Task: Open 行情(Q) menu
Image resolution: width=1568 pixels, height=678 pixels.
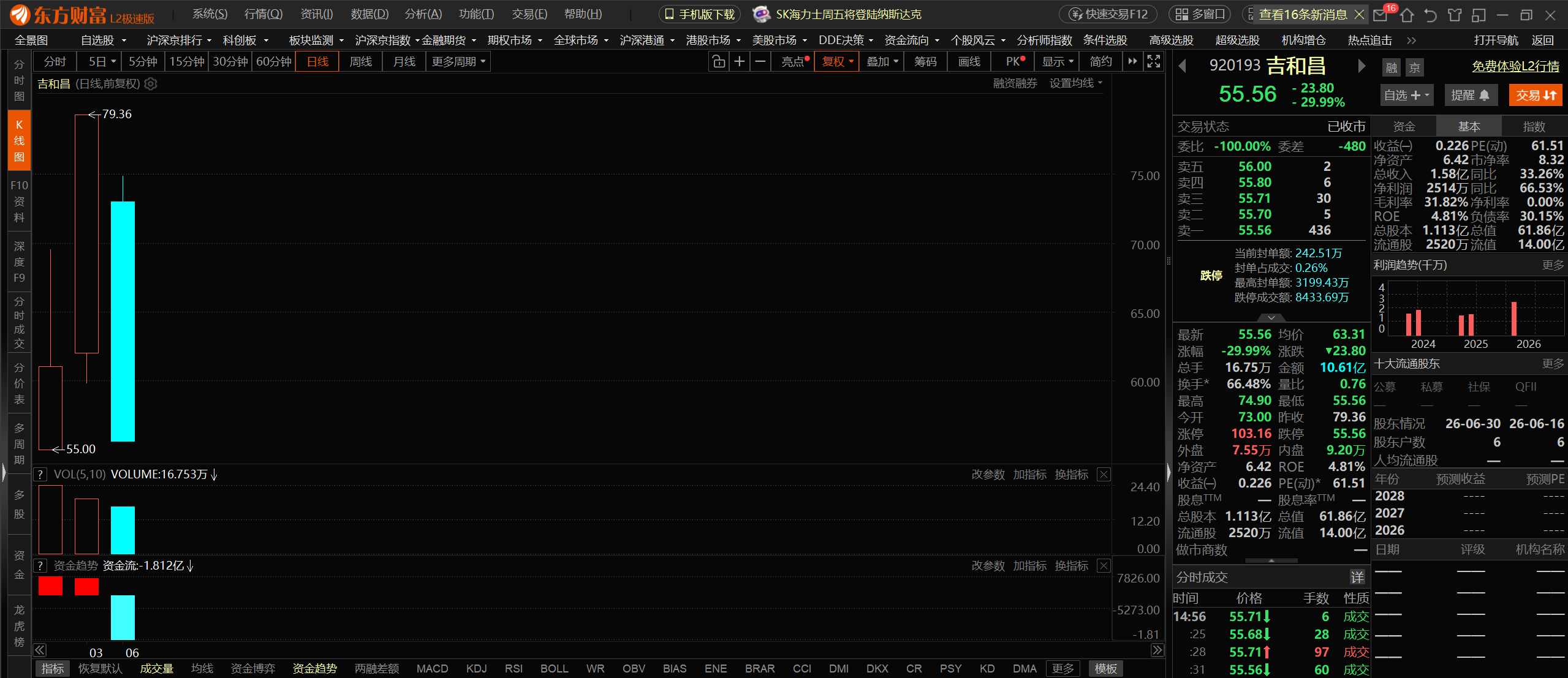Action: pos(263,14)
